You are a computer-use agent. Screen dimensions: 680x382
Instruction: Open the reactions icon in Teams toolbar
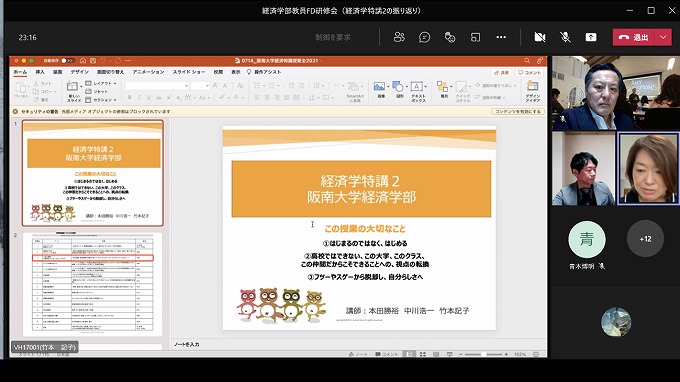pyautogui.click(x=450, y=37)
